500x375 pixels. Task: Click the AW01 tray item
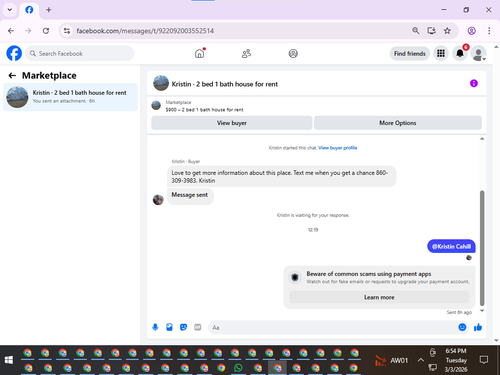391,360
